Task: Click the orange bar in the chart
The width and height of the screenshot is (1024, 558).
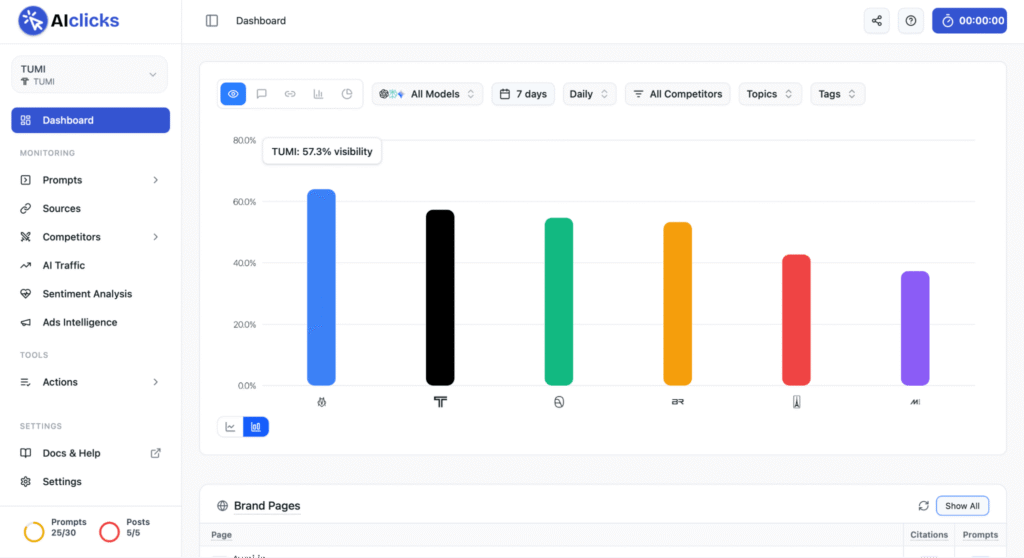Action: [x=677, y=304]
